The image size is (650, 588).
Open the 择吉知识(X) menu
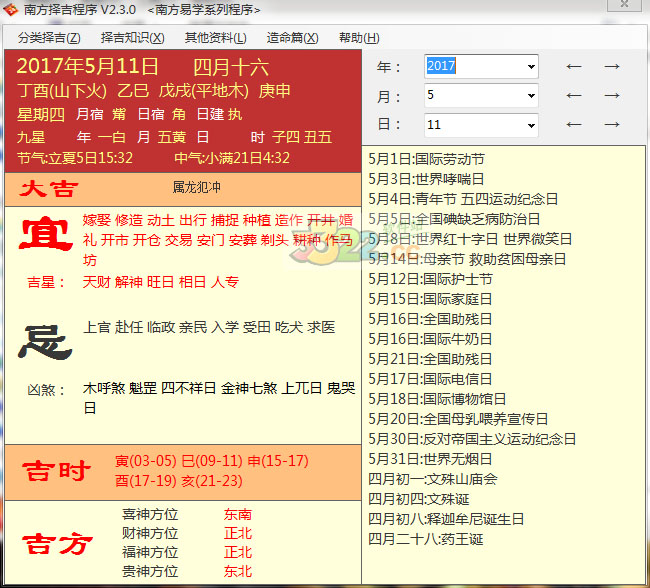tap(132, 38)
